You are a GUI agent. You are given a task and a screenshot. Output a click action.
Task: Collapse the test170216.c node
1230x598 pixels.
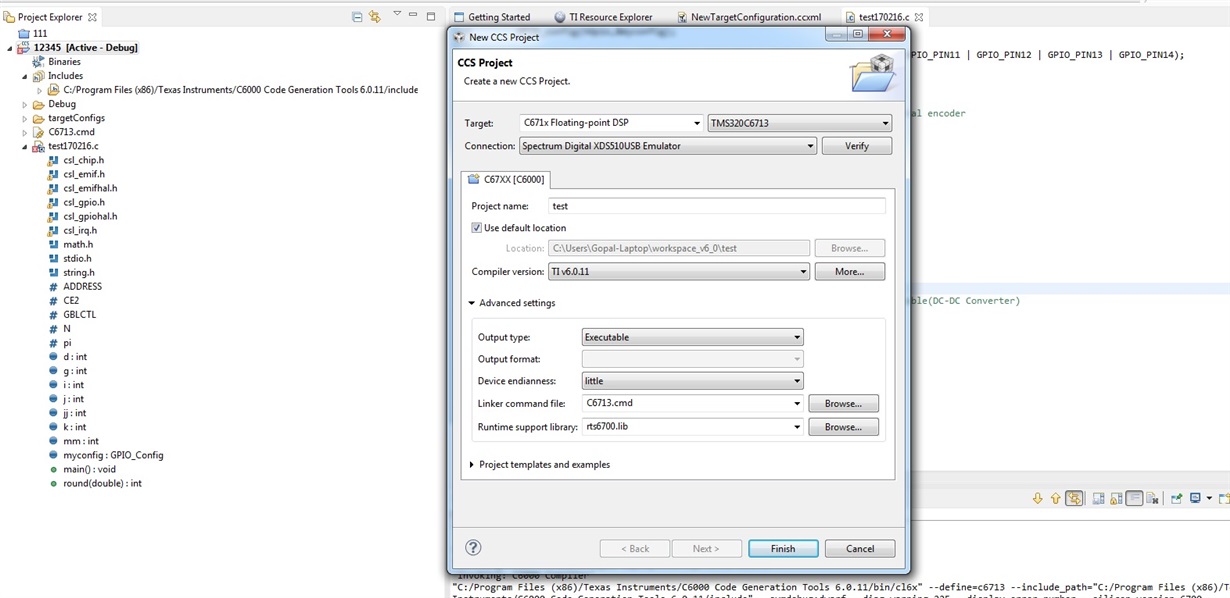coord(25,146)
